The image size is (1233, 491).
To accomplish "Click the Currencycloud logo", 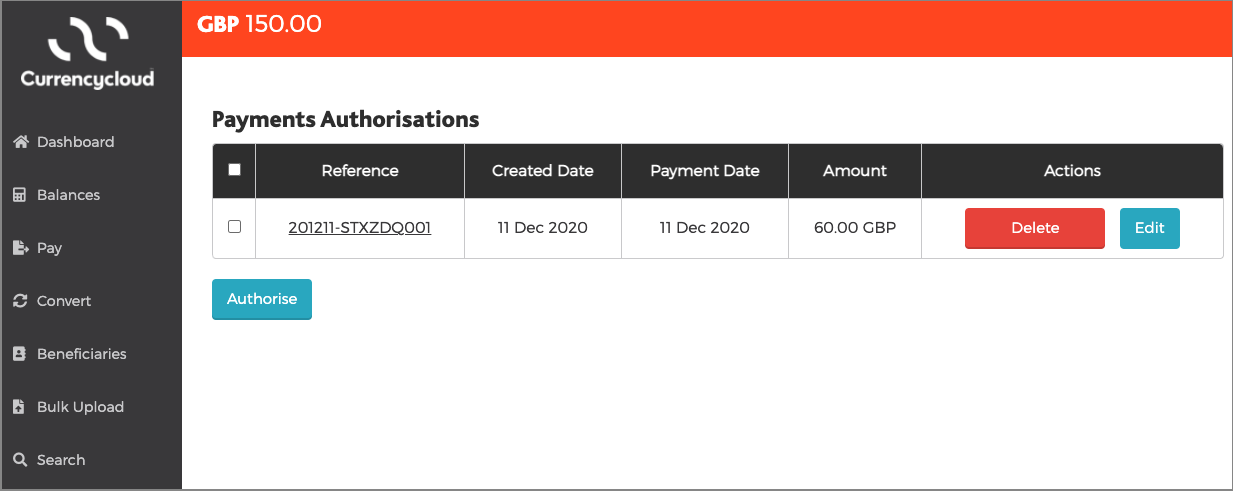I will [x=89, y=53].
